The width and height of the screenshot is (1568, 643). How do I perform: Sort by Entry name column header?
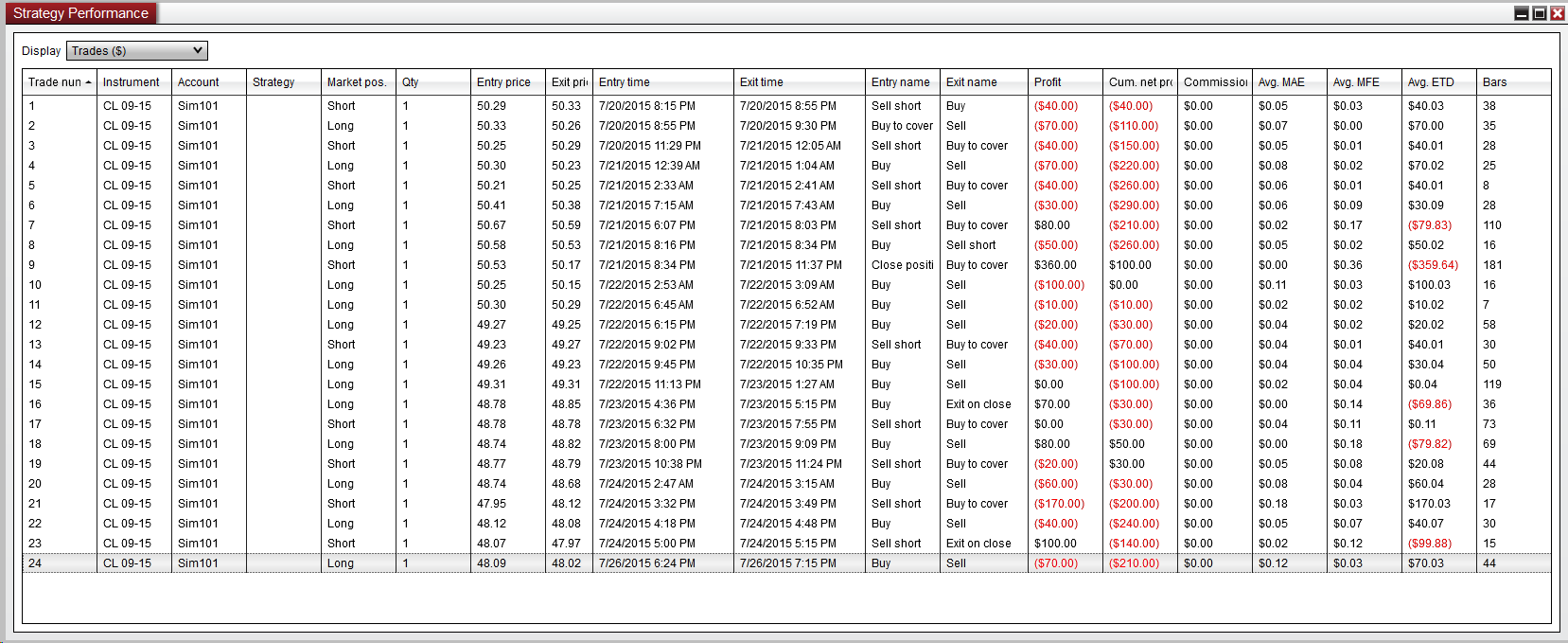(x=903, y=82)
